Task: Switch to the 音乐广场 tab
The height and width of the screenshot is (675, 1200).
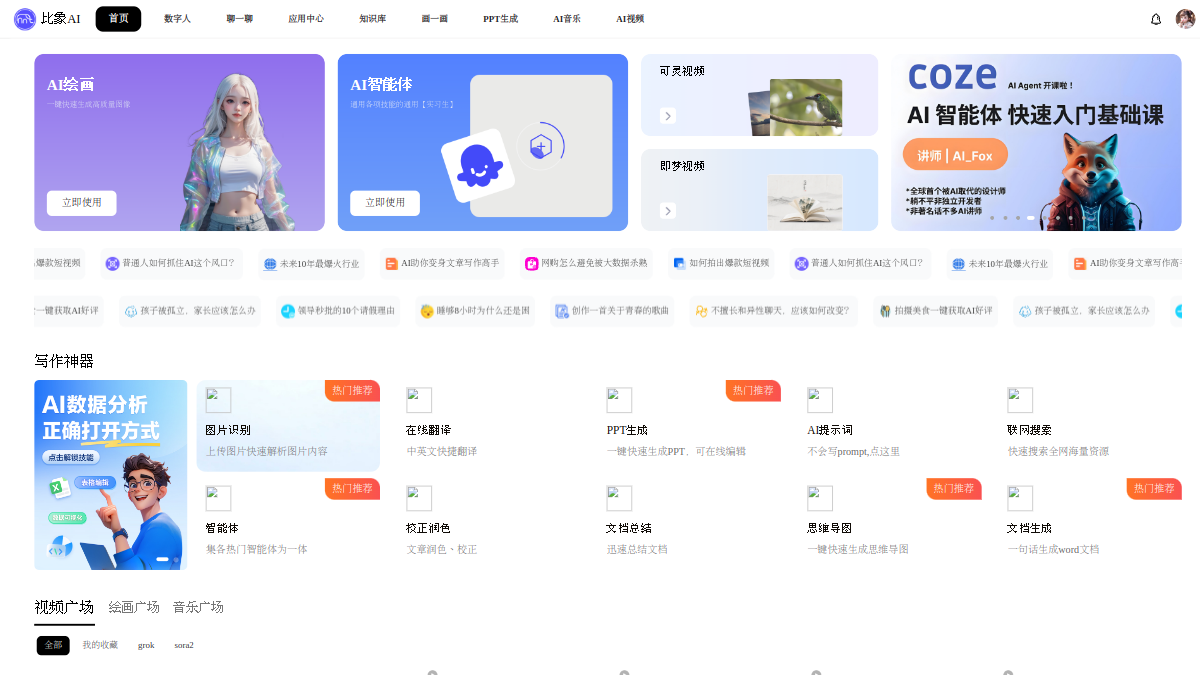Action: pyautogui.click(x=198, y=607)
